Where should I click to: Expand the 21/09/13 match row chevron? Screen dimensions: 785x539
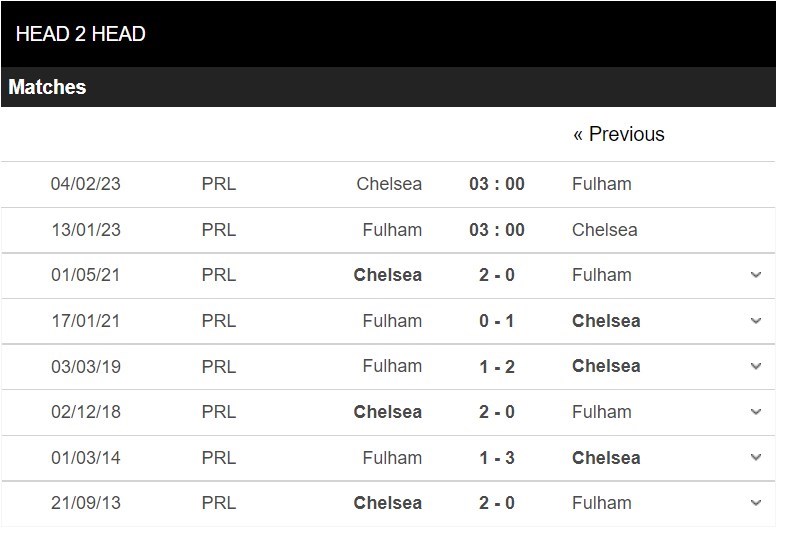pyautogui.click(x=756, y=503)
